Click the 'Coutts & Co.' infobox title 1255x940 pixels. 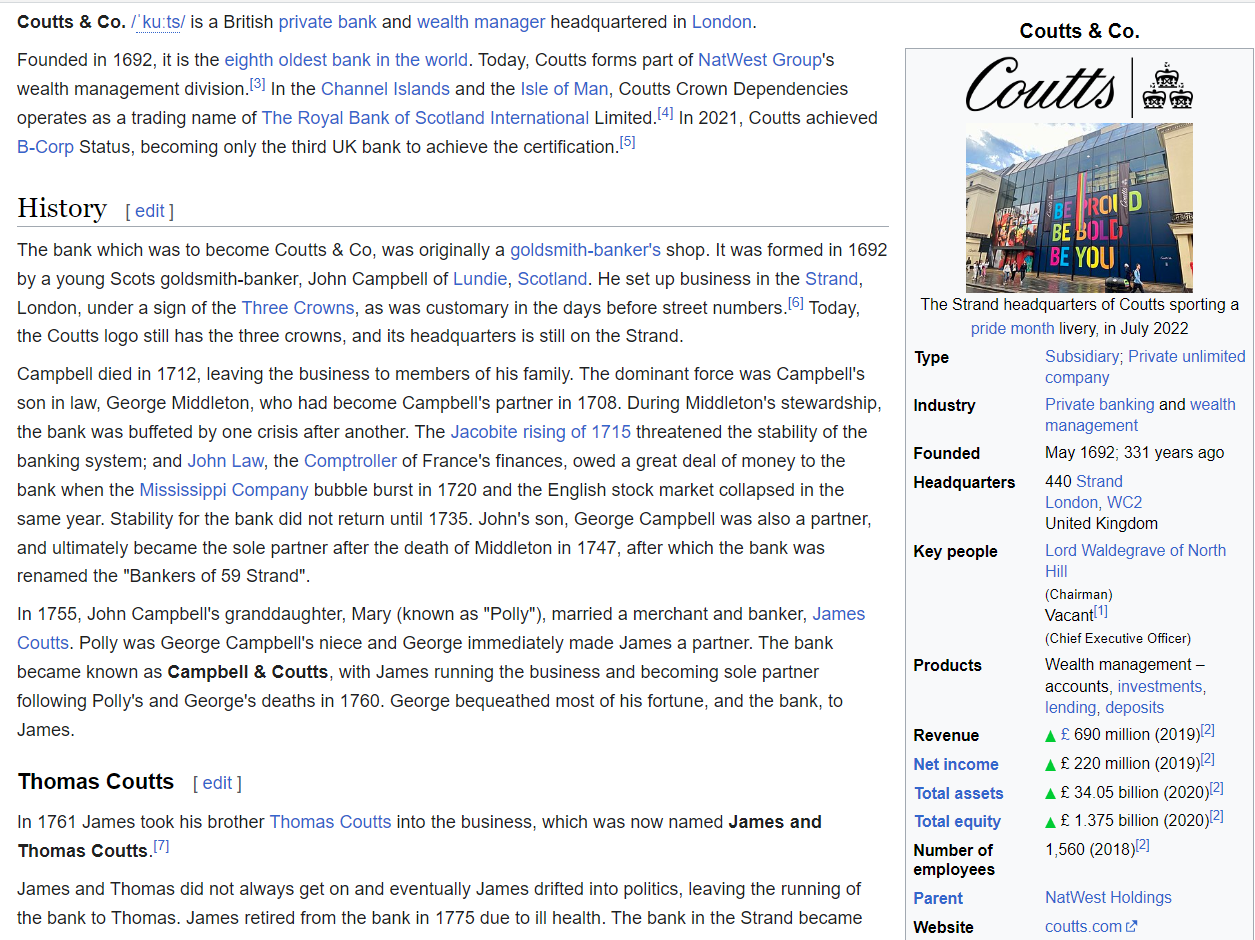[1079, 31]
